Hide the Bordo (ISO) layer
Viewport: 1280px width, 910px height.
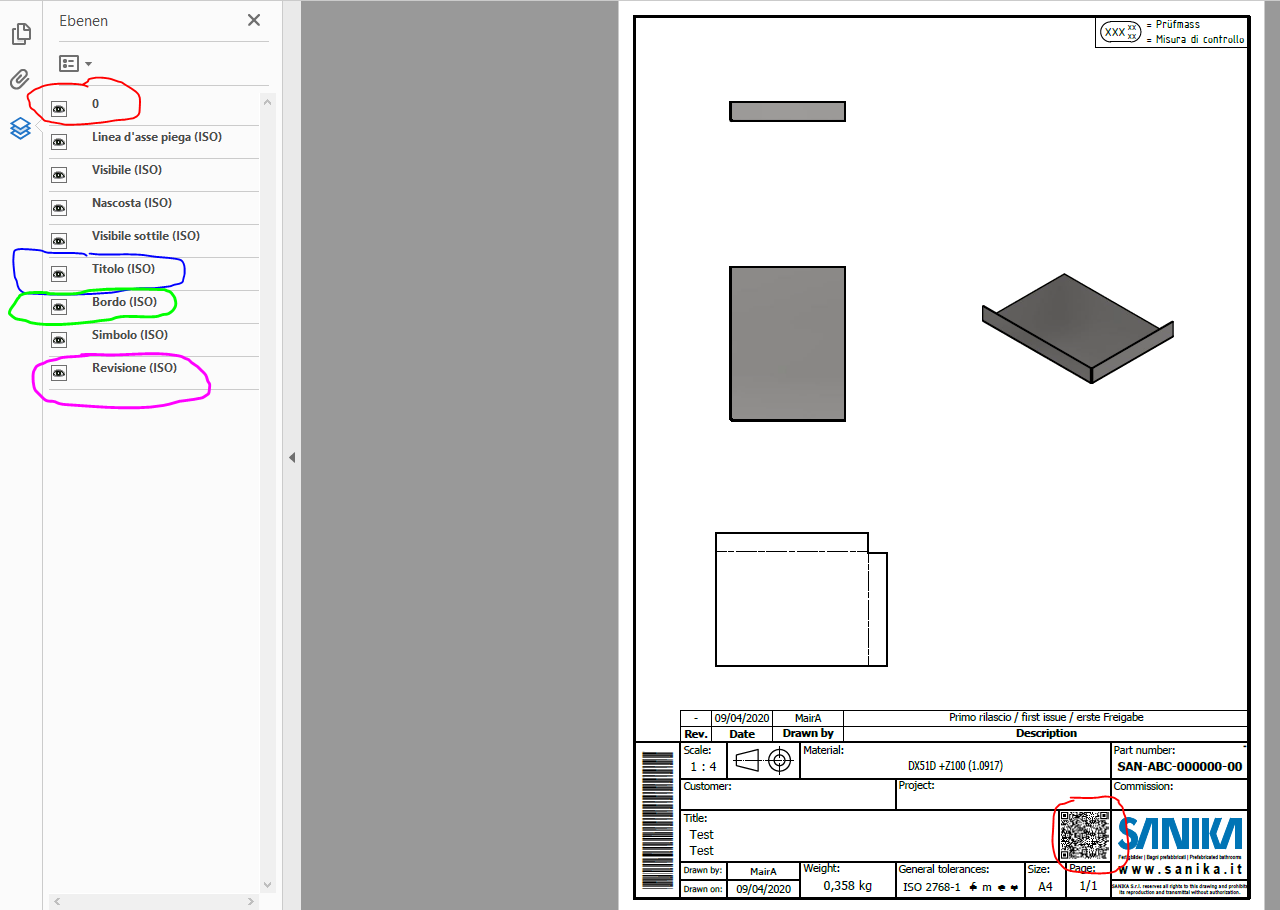point(61,306)
